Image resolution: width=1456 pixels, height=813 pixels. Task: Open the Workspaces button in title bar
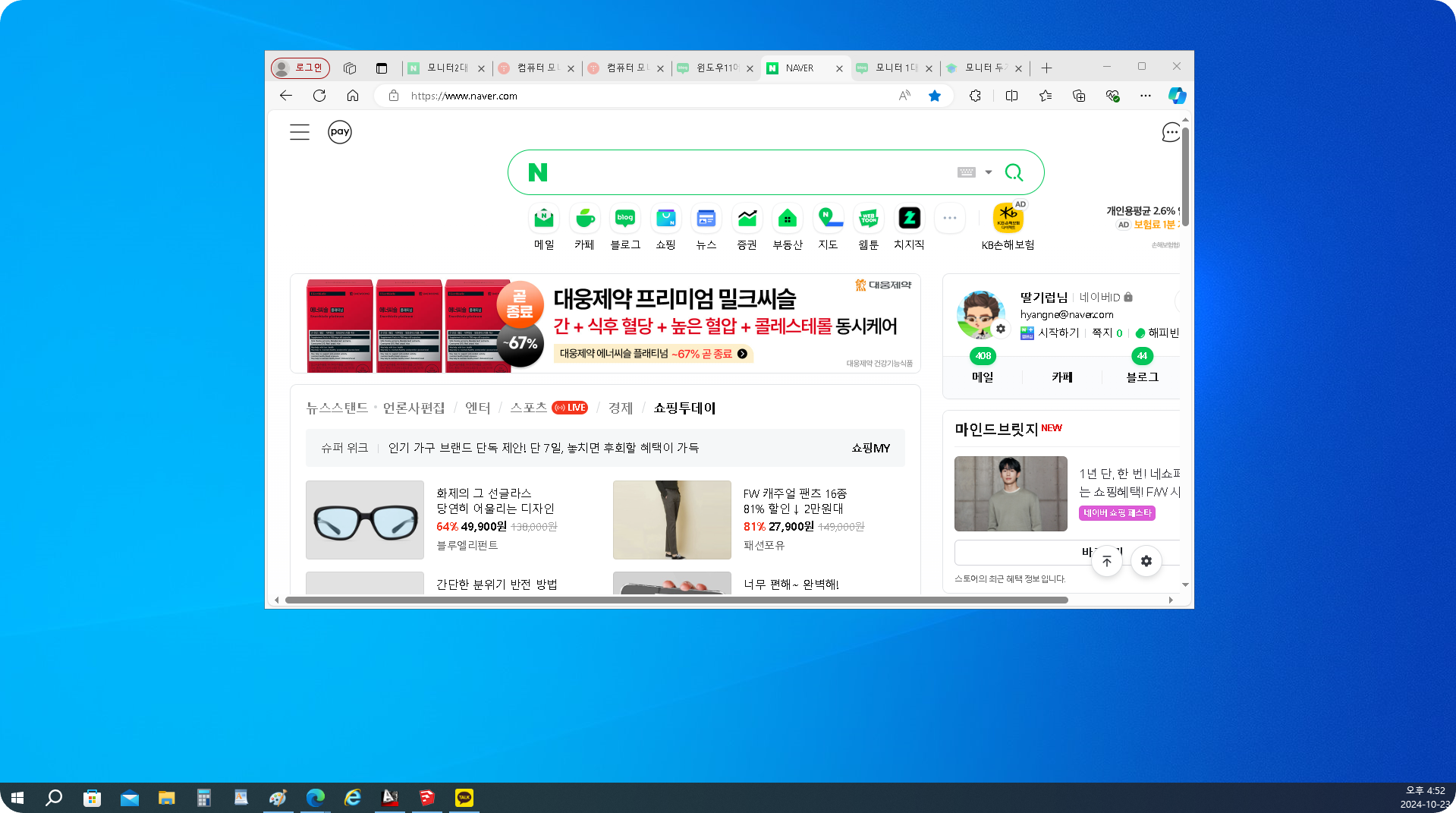(x=350, y=68)
